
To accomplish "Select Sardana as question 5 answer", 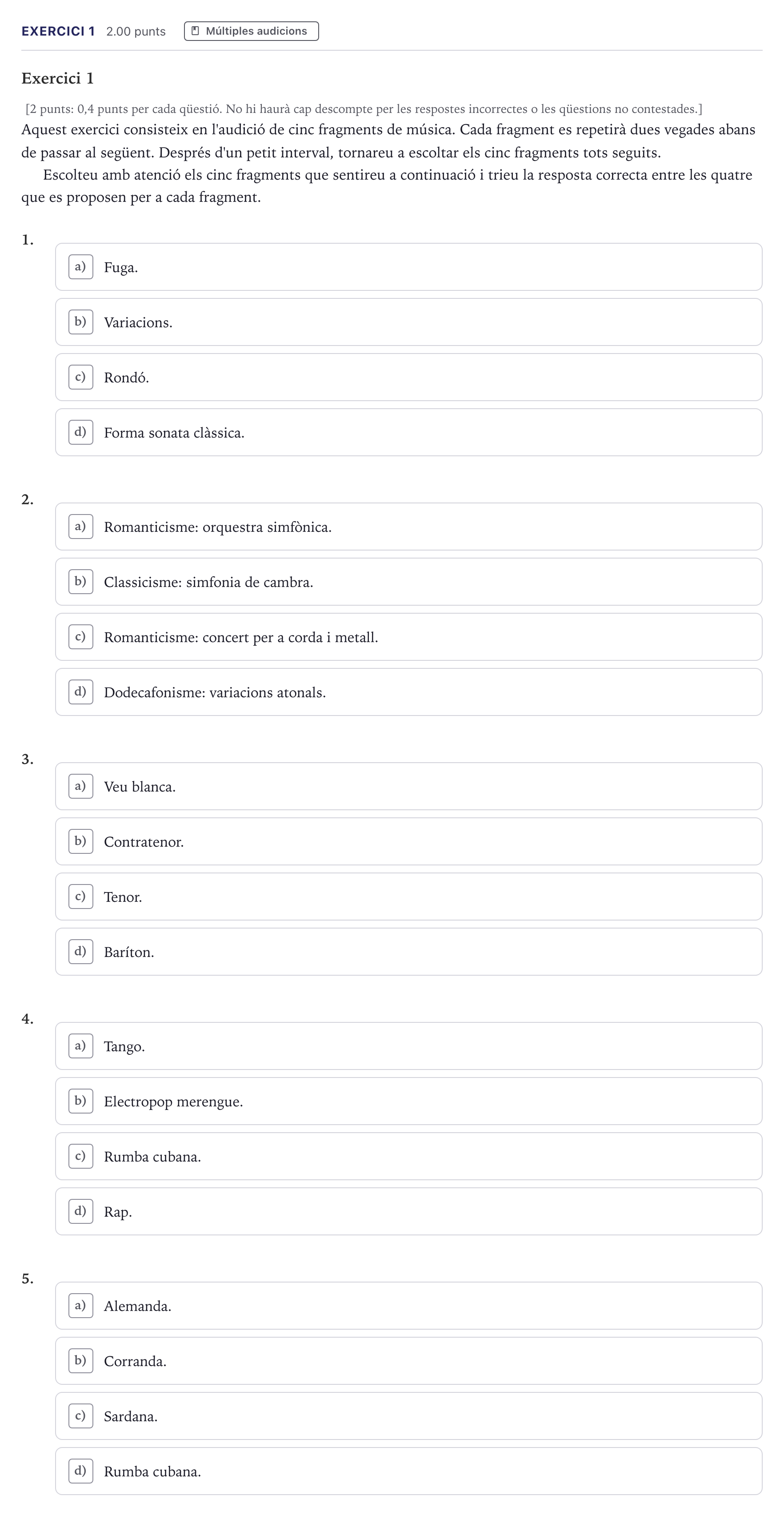I will 409,1416.
